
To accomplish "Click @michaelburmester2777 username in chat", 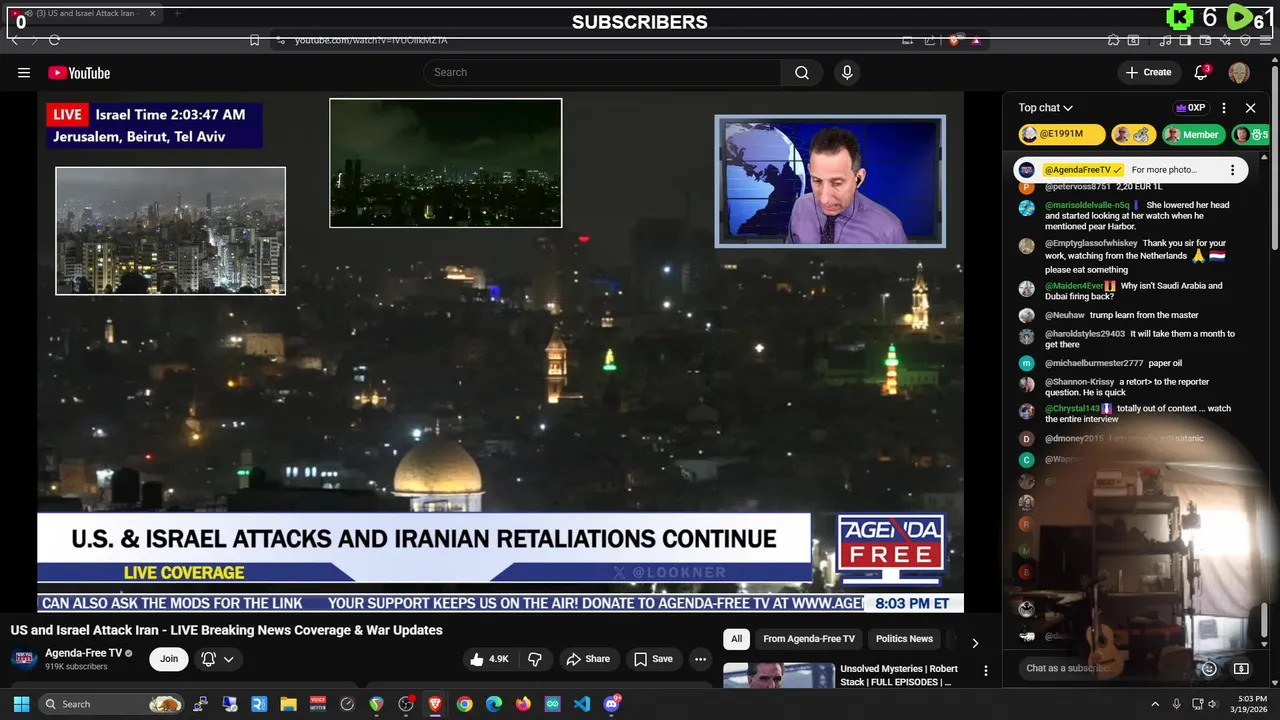I will (x=1094, y=363).
